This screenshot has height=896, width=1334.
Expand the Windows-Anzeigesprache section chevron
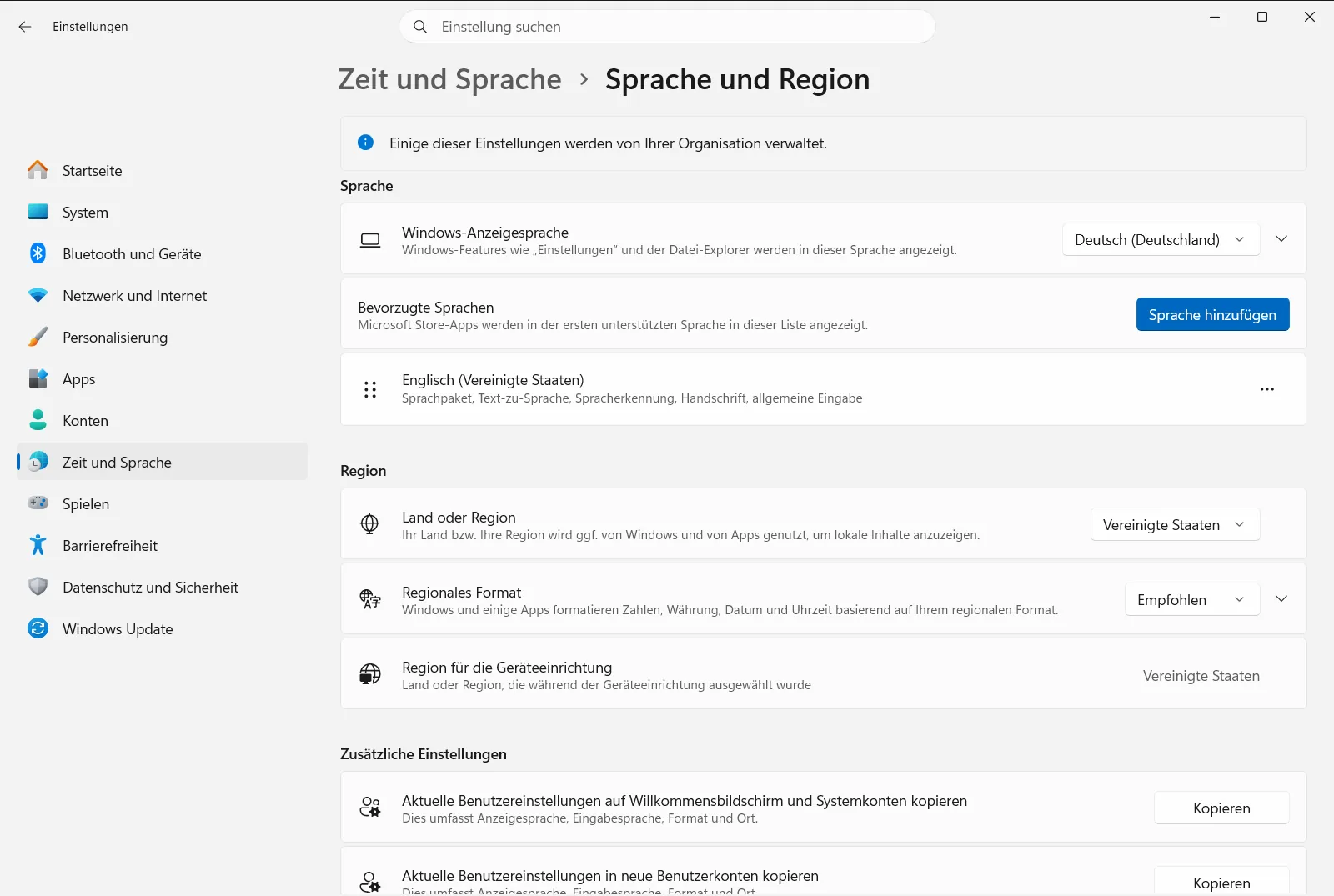click(x=1281, y=239)
